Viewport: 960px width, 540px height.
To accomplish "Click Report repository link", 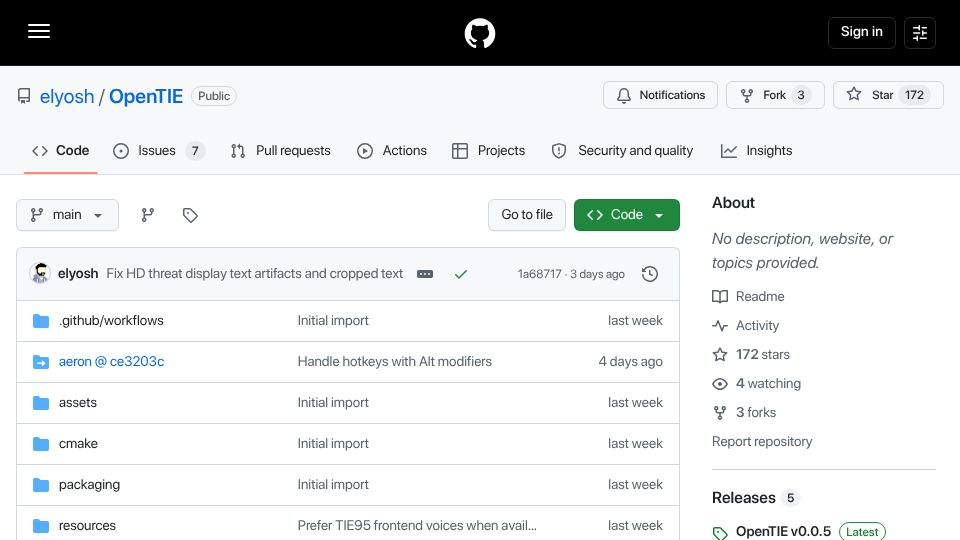I will click(762, 441).
